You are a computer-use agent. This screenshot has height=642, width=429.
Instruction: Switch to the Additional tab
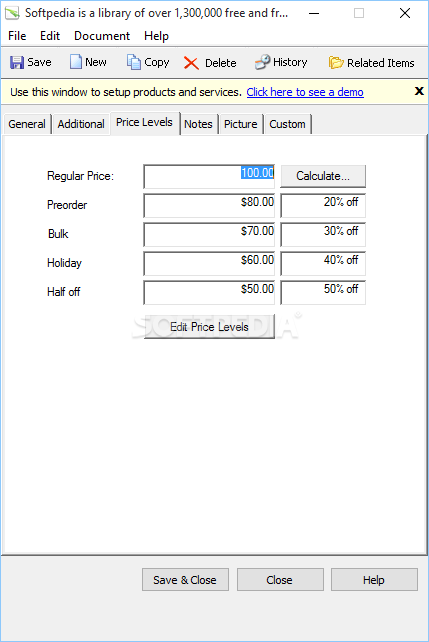(x=81, y=124)
